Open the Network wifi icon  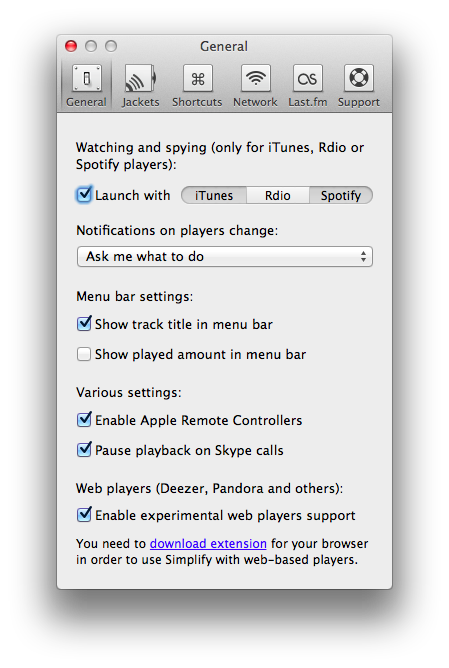pyautogui.click(x=256, y=78)
